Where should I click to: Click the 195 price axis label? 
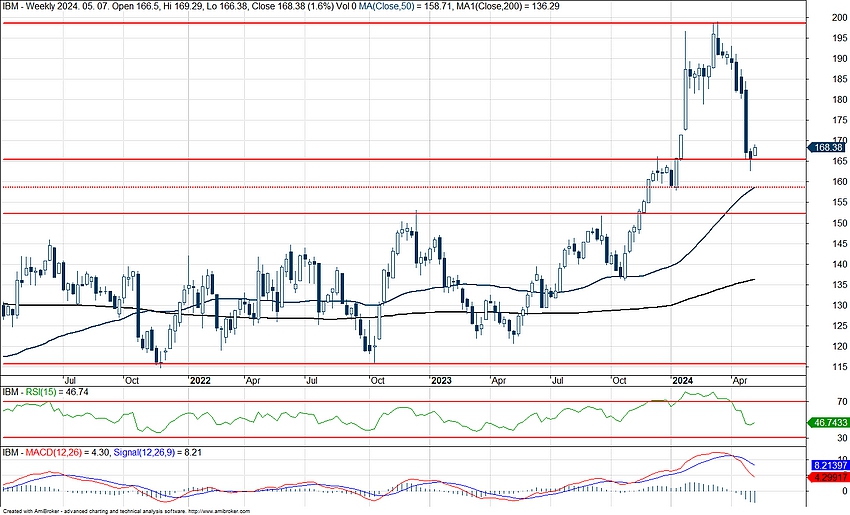point(839,38)
